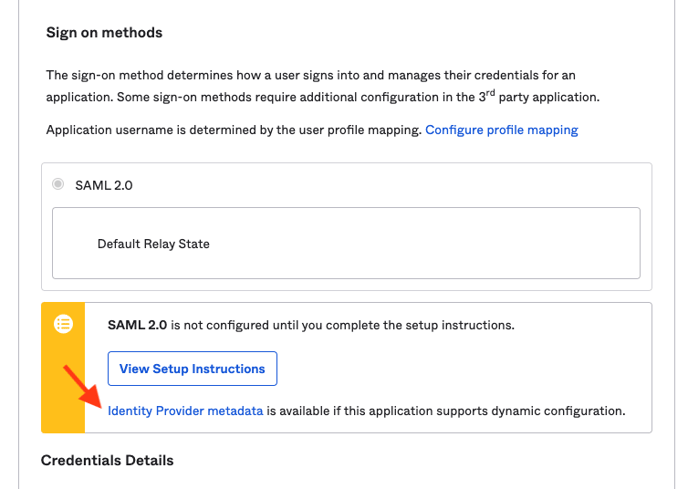Open the Identity Provider metadata link
Viewport: 688px width, 489px height.
click(x=185, y=411)
